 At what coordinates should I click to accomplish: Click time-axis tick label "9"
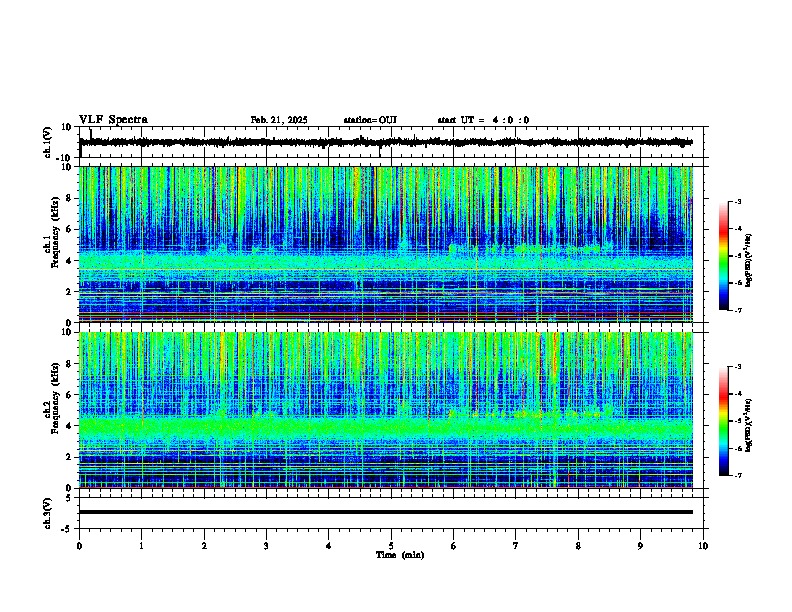tap(640, 546)
